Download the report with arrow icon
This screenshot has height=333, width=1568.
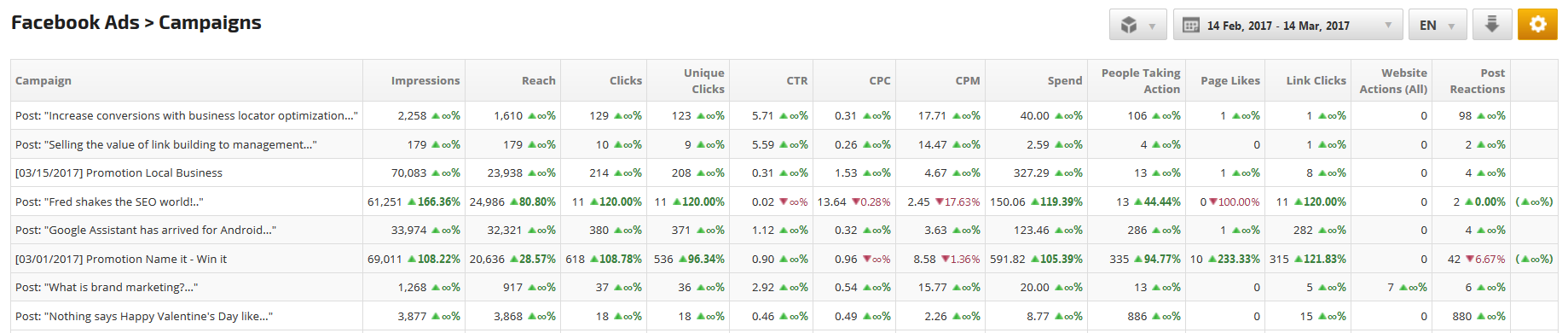(x=1492, y=25)
